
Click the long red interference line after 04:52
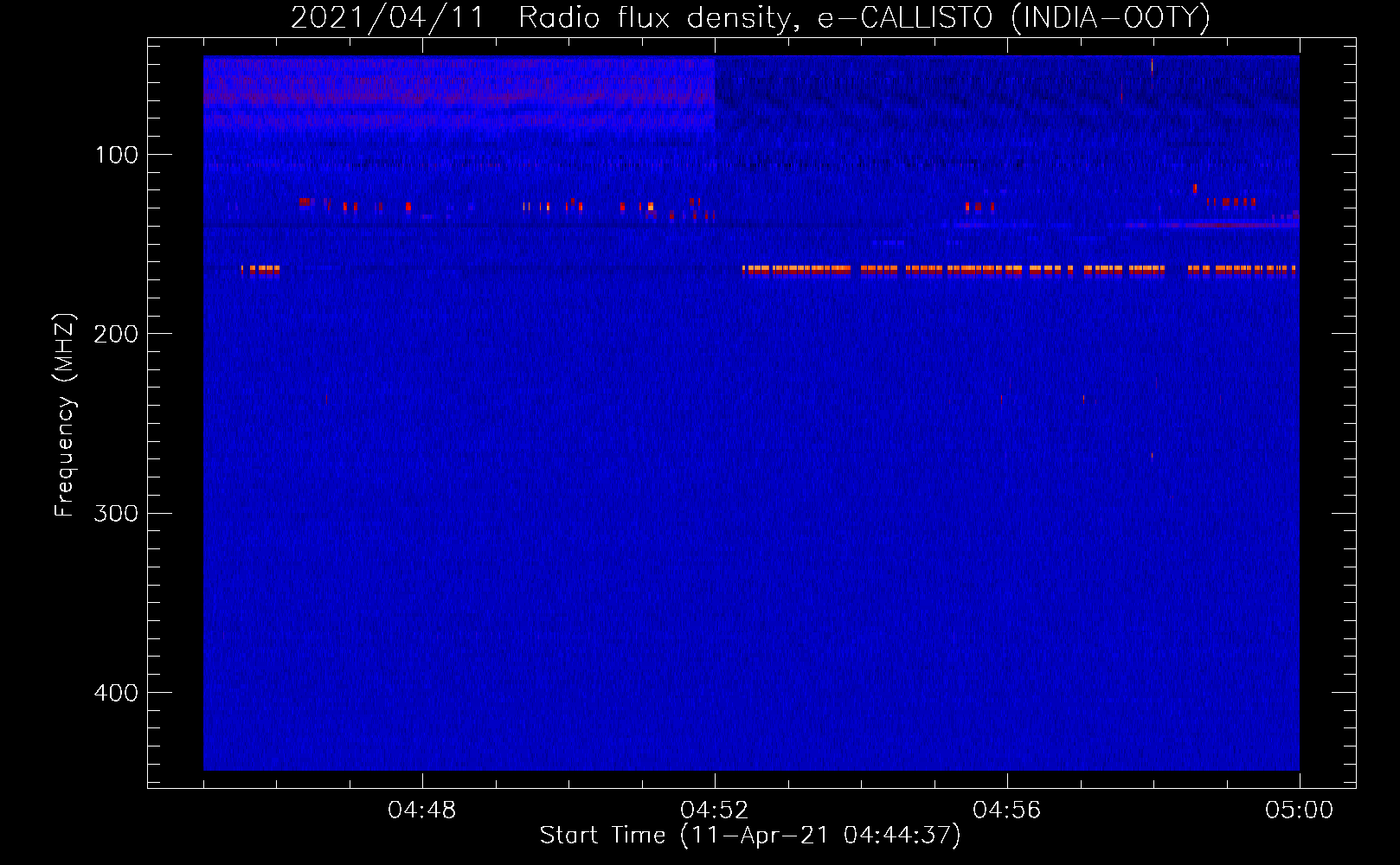pos(1018,270)
